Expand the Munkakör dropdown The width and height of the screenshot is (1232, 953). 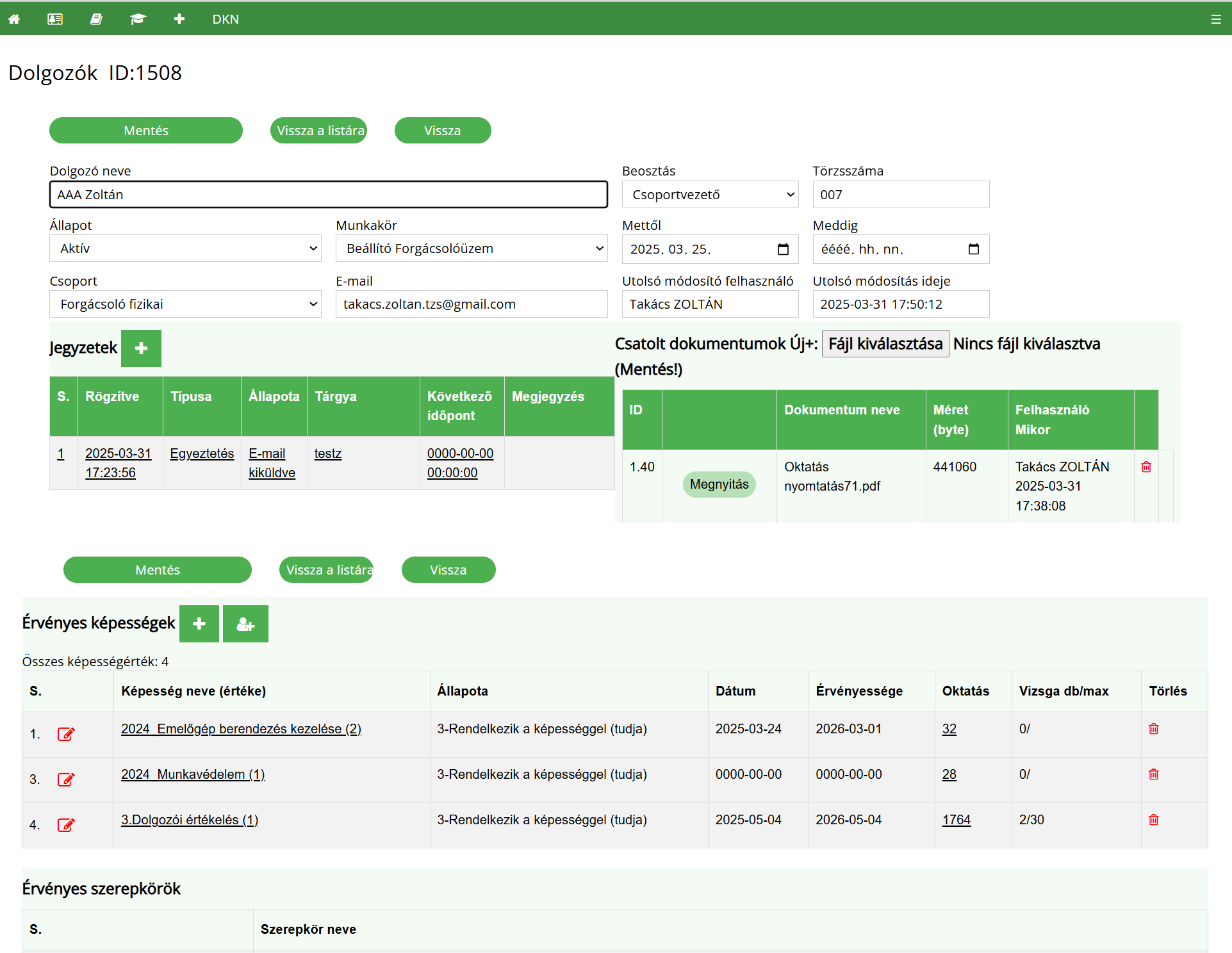point(472,248)
